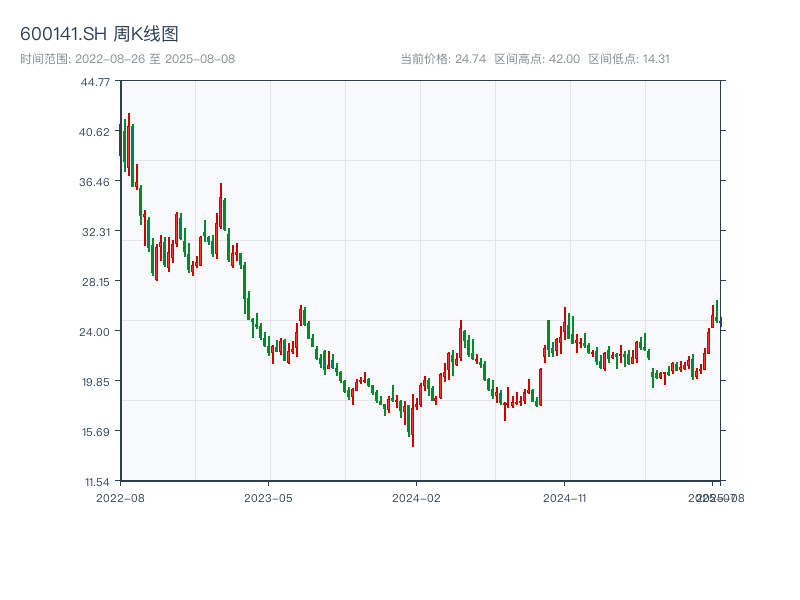
Task: Click the 2024-11 x-axis date label
Action: tap(566, 497)
